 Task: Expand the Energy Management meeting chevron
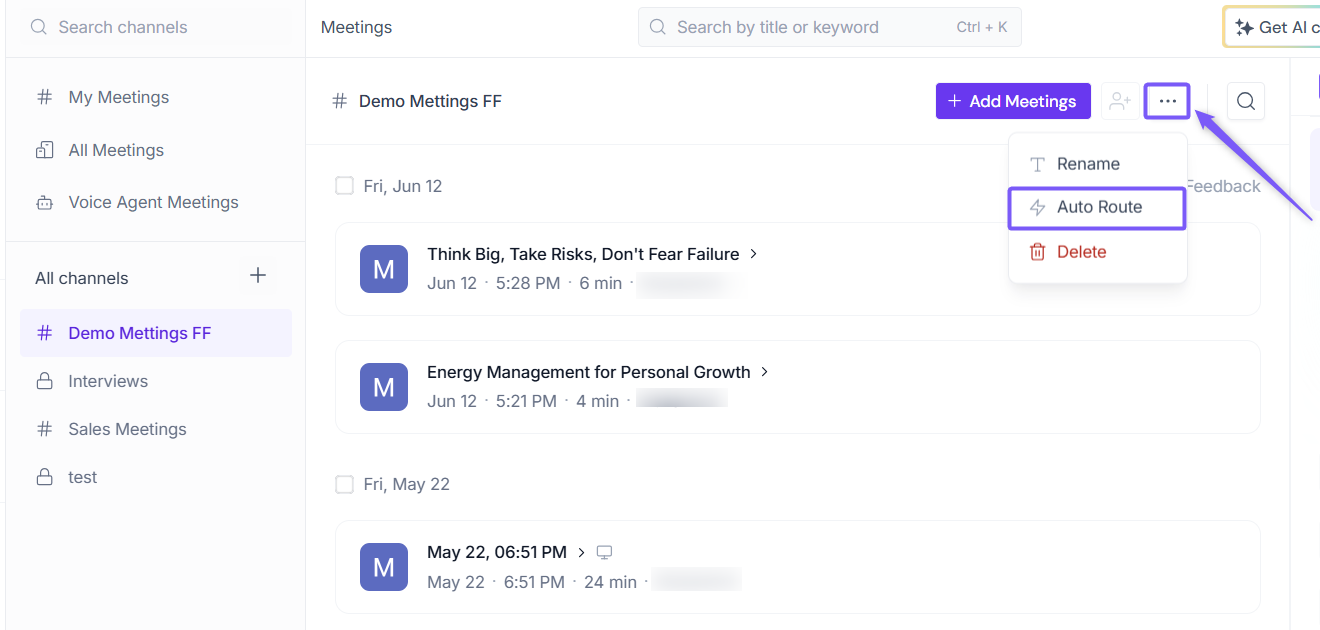[765, 372]
